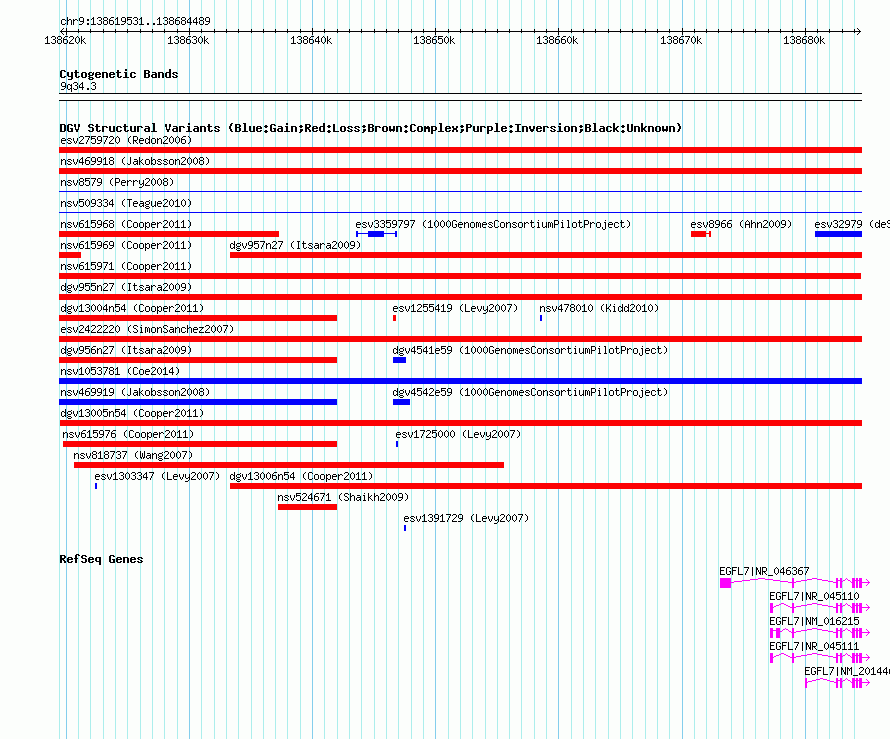Click the 9q34.3 cytogenetic band
Image resolution: width=890 pixels, height=739 pixels.
coord(460,97)
